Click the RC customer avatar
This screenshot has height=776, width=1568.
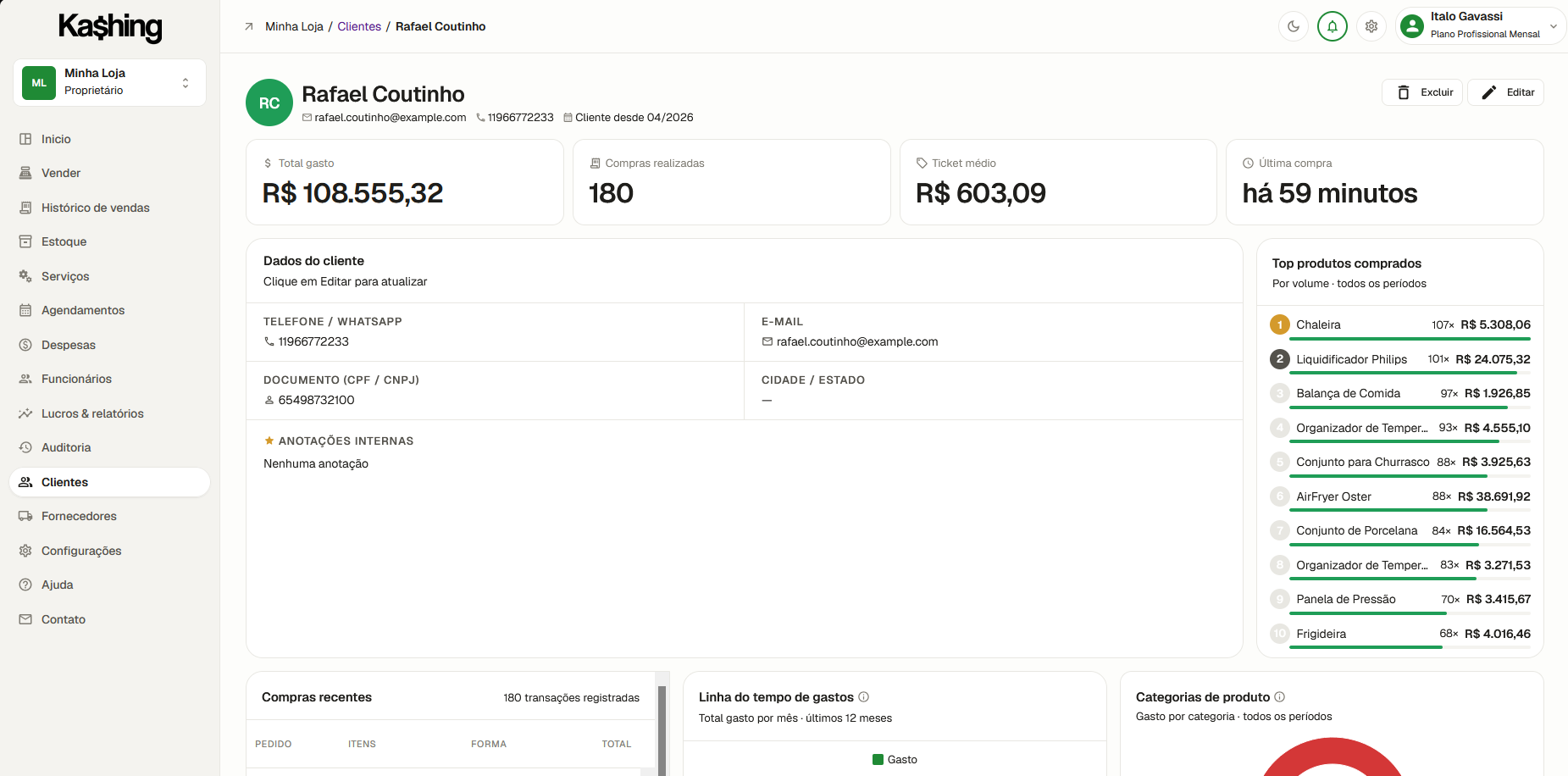pyautogui.click(x=269, y=103)
